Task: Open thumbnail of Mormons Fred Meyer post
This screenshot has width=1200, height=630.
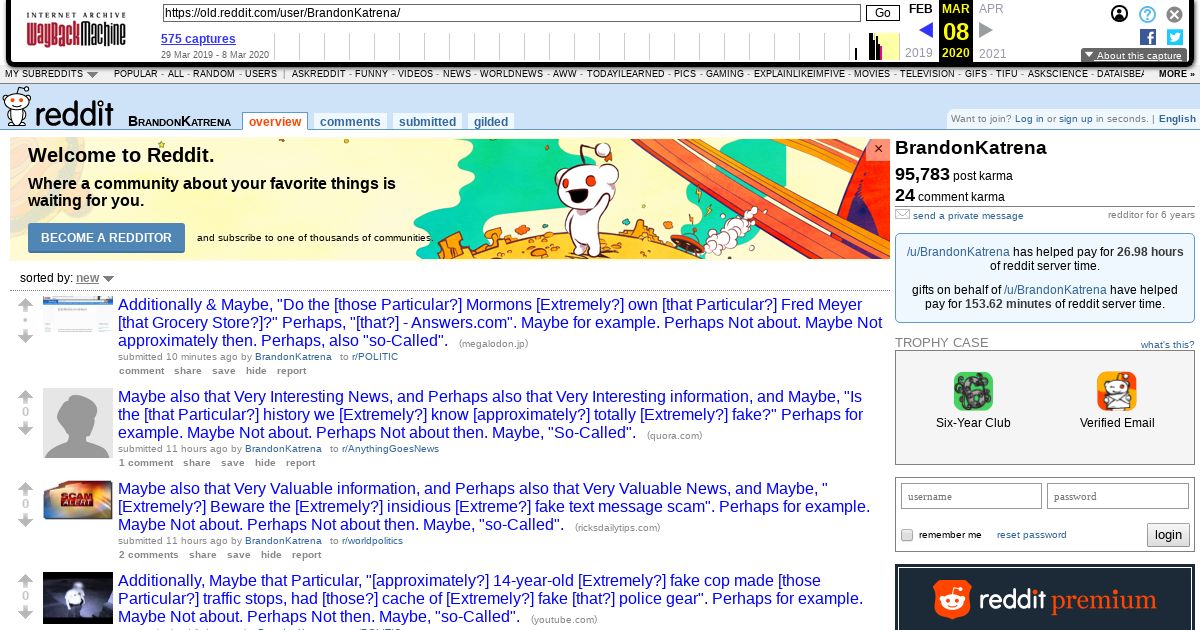Action: [x=78, y=315]
